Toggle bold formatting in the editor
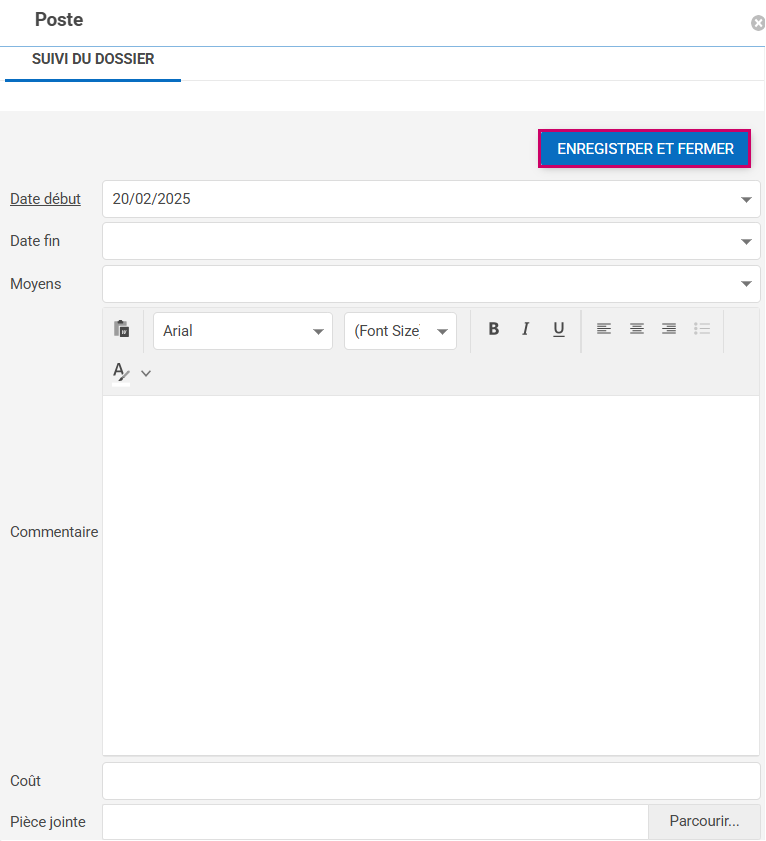The width and height of the screenshot is (766, 841). pos(493,329)
